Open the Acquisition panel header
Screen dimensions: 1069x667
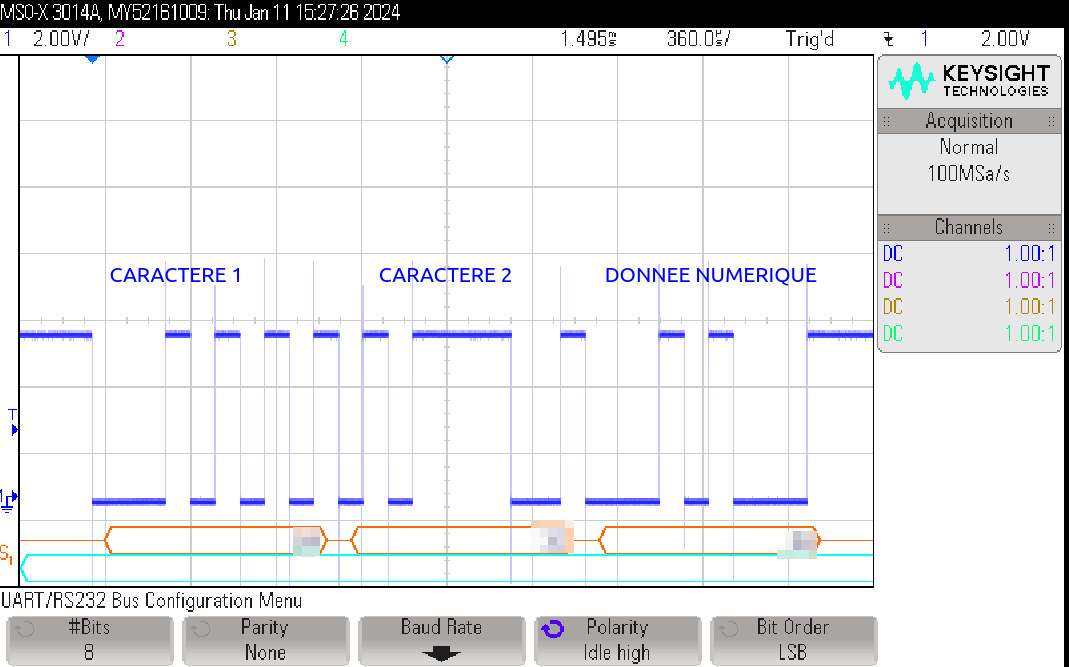point(968,121)
